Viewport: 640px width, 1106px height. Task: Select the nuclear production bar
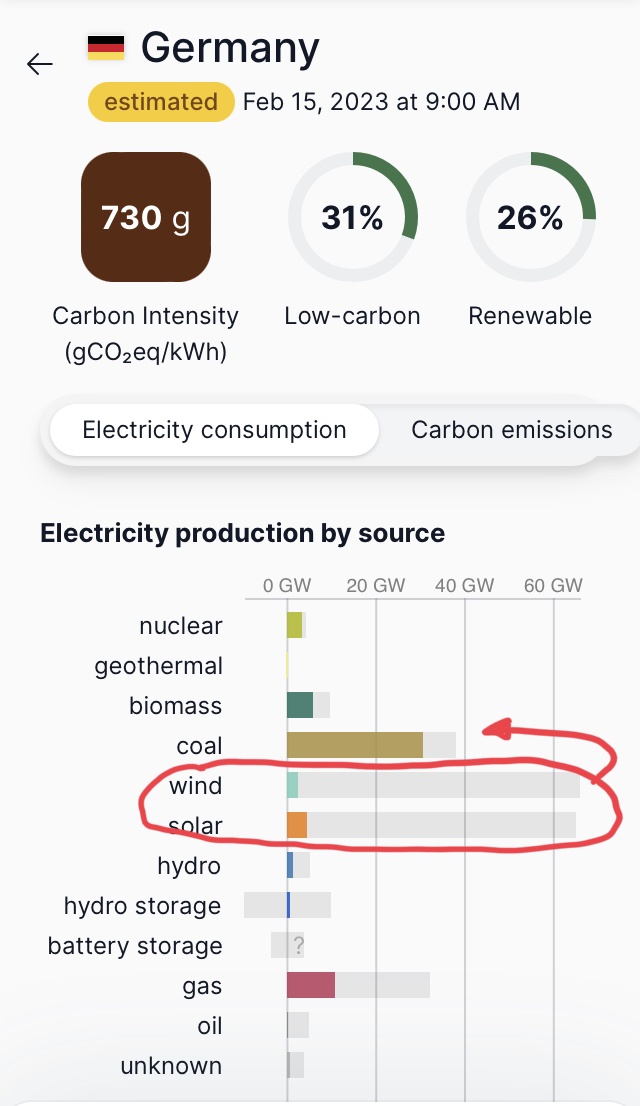295,626
